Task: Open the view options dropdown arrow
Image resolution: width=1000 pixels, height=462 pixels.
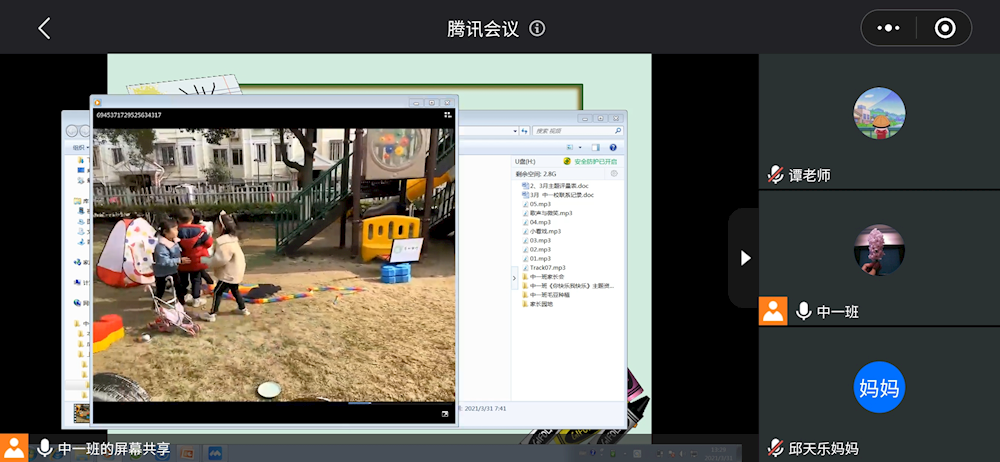Action: tap(580, 147)
